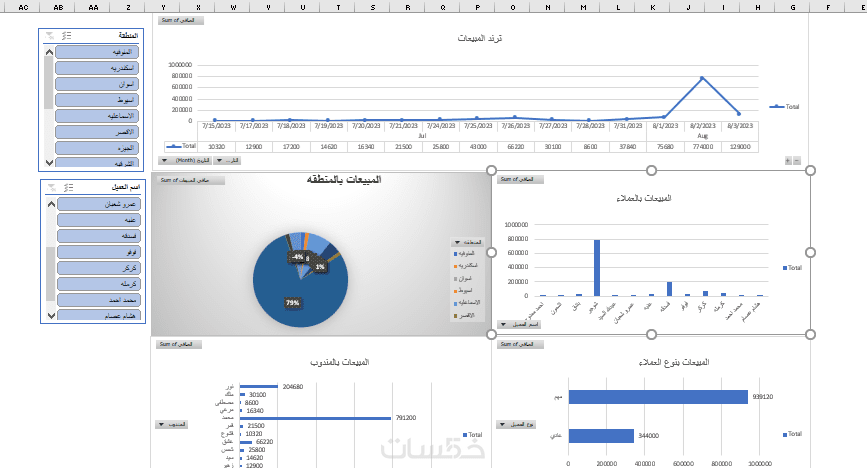Image resolution: width=867 pixels, height=468 pixels.
Task: Click the tallest bar in customers chart
Action: (597, 268)
